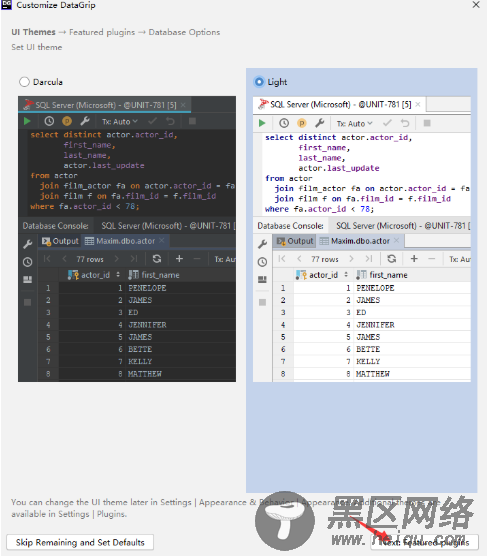Click commit checkmark icon in Darcula preview
The image size is (487, 556).
pos(153,121)
